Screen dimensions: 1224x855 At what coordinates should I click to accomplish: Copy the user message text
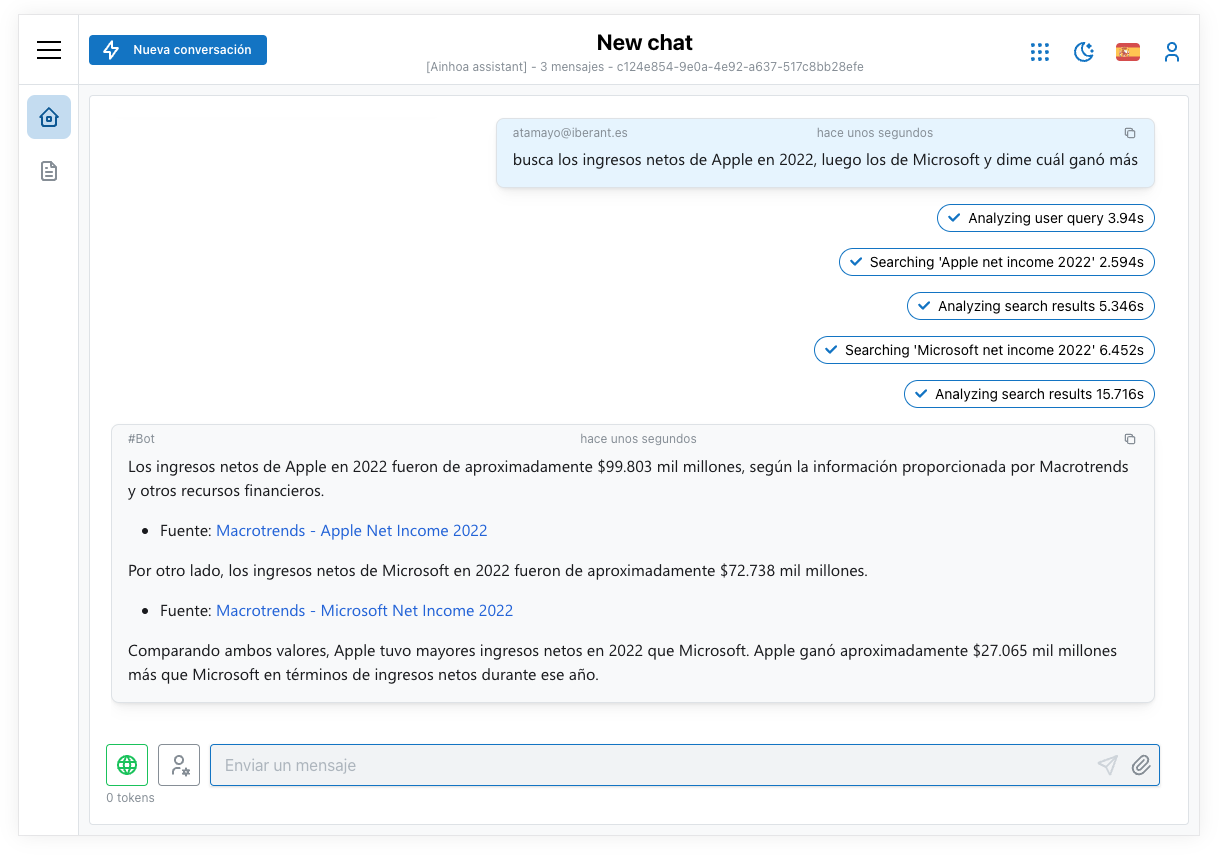coord(1130,133)
